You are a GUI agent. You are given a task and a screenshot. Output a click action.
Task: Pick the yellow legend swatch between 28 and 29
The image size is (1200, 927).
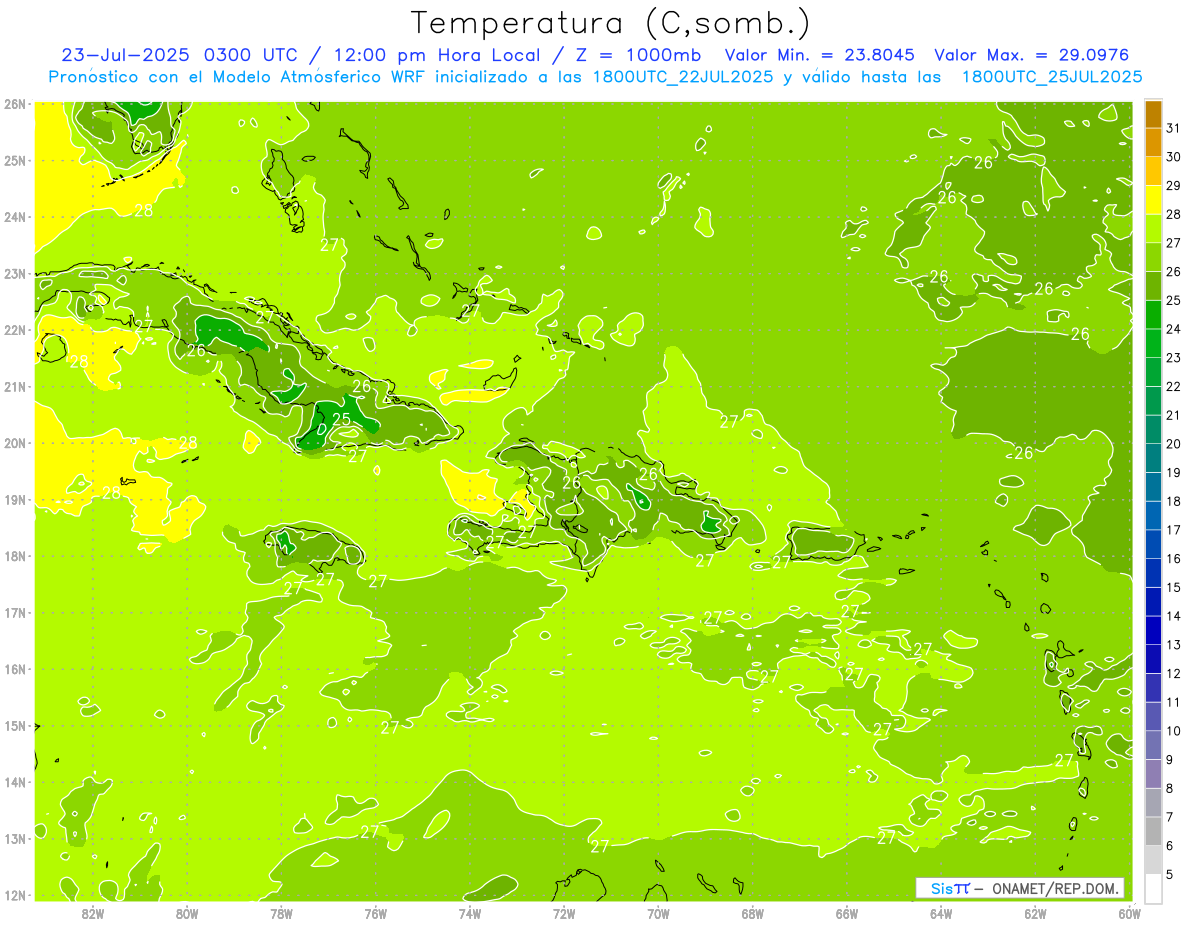coord(1154,200)
